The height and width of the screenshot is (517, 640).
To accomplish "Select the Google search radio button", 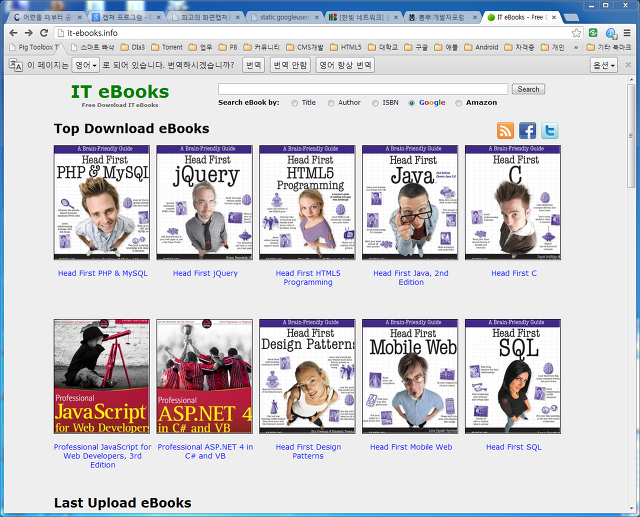I will (411, 103).
